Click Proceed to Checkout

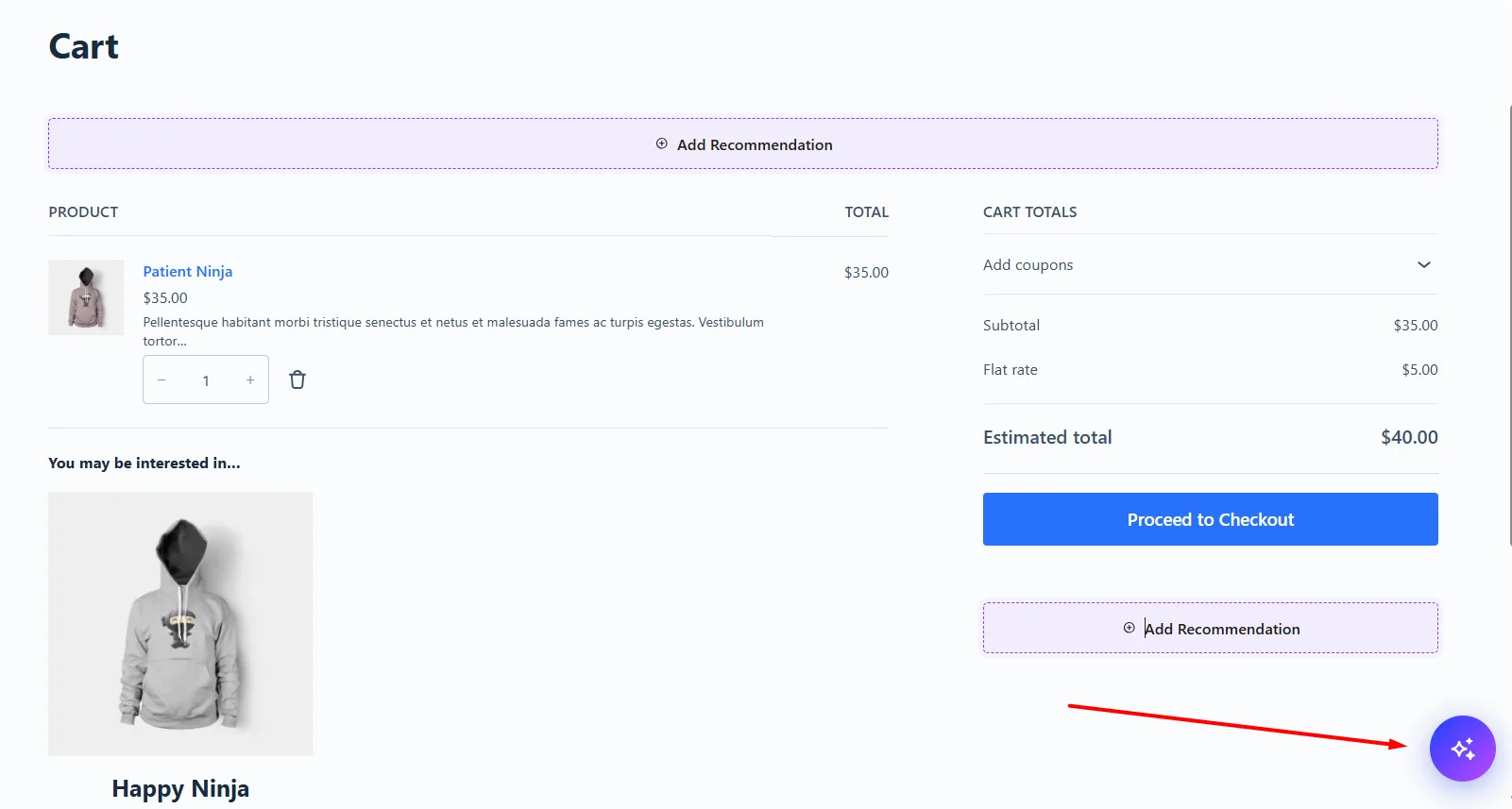[x=1210, y=519]
